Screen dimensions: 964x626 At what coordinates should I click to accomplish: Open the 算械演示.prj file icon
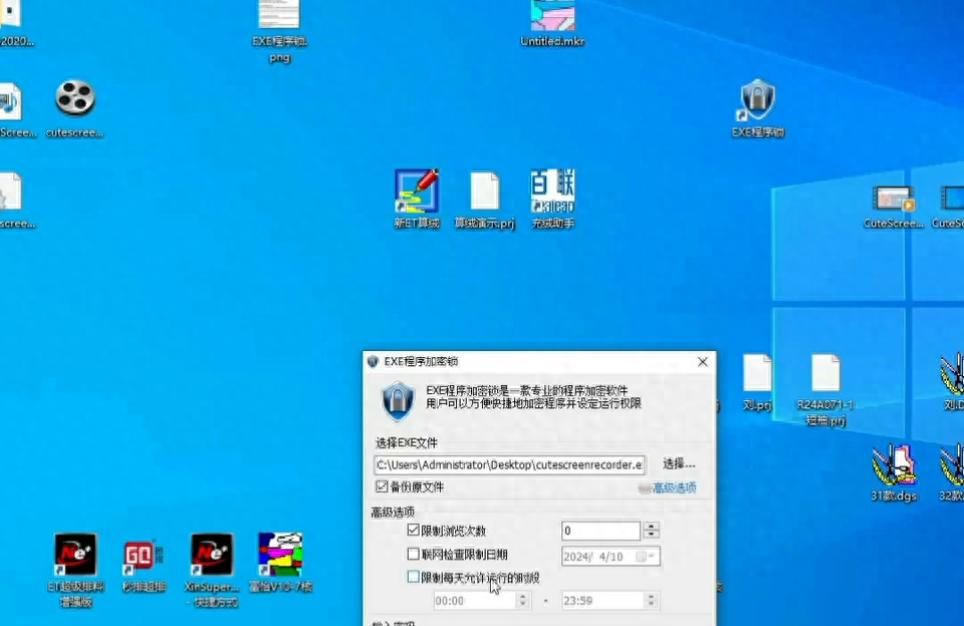(x=484, y=191)
